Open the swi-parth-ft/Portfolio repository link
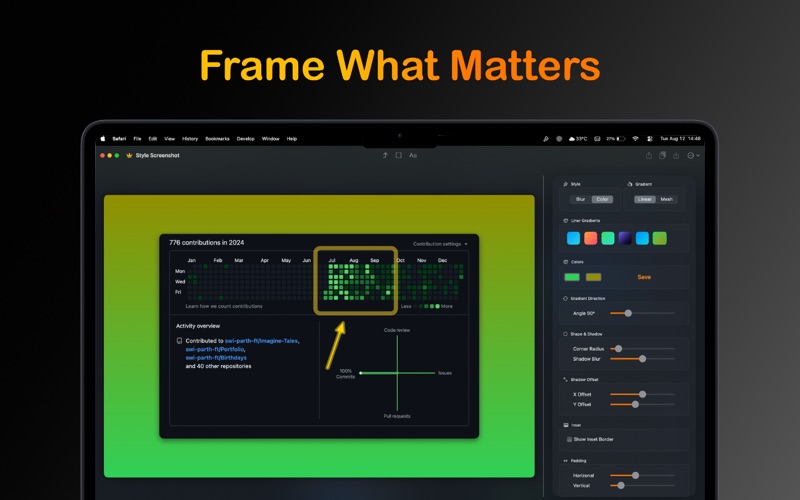 pyautogui.click(x=215, y=349)
